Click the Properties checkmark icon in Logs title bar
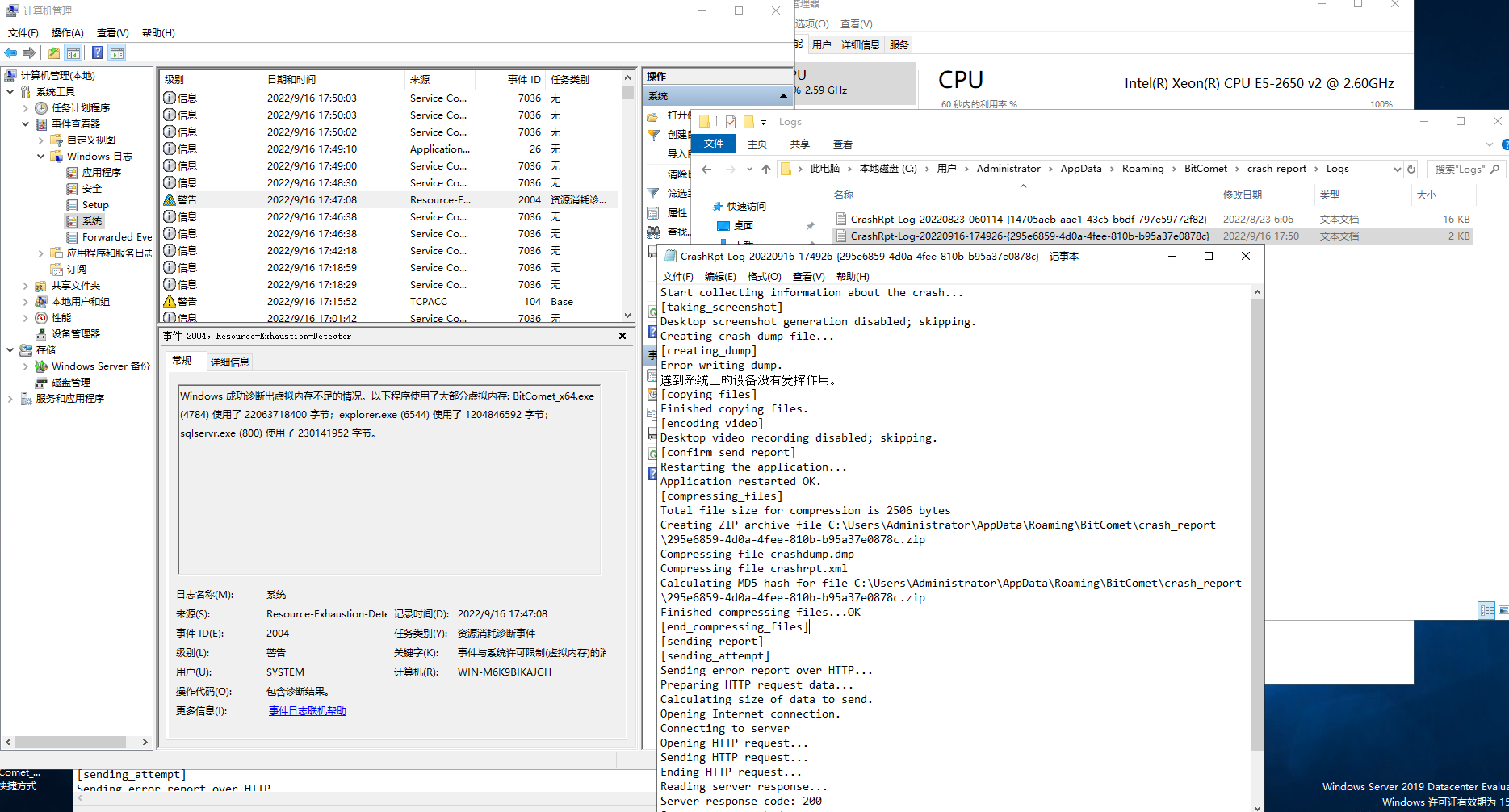The image size is (1509, 812). [x=730, y=122]
